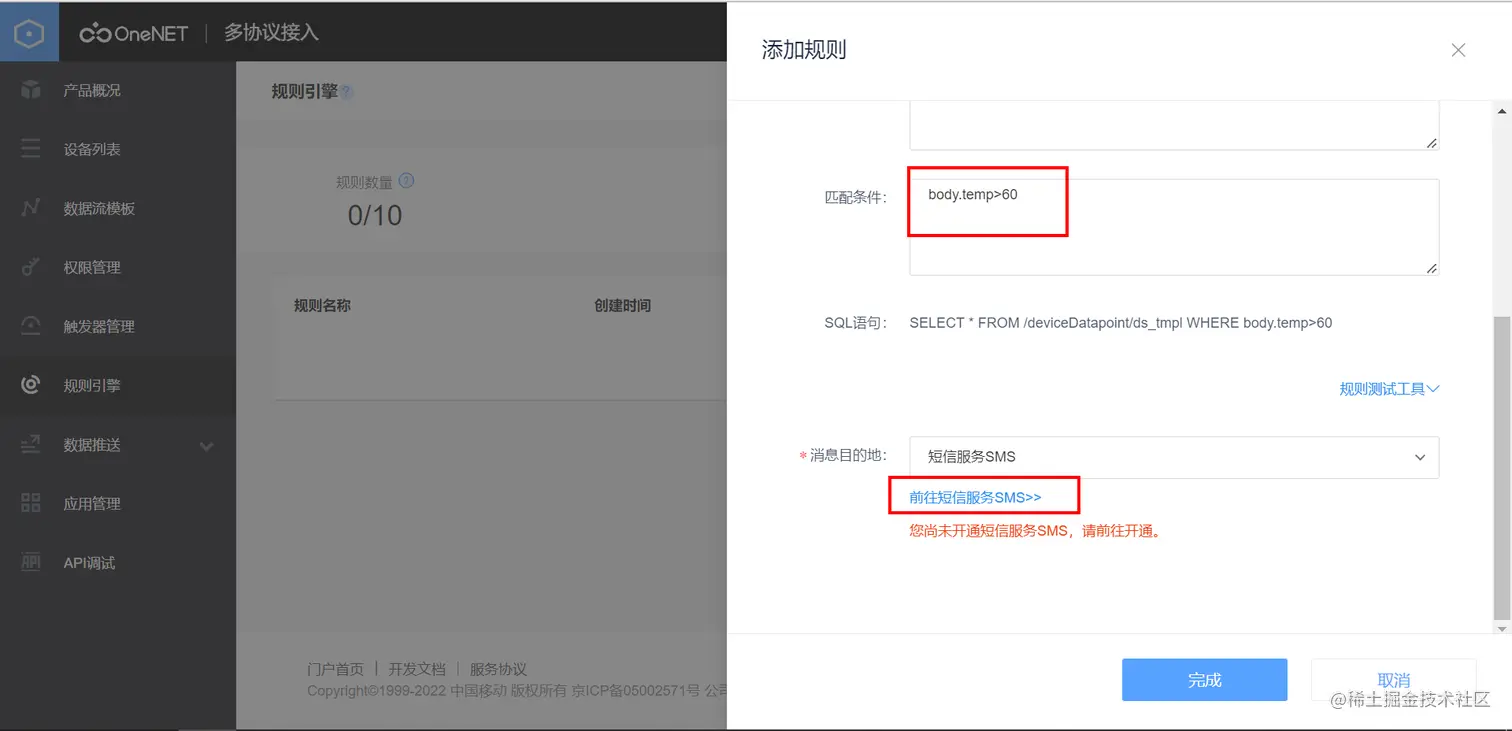Screen dimensions: 1512x731
Task: Open the 门户首页 footer link
Action: point(335,669)
